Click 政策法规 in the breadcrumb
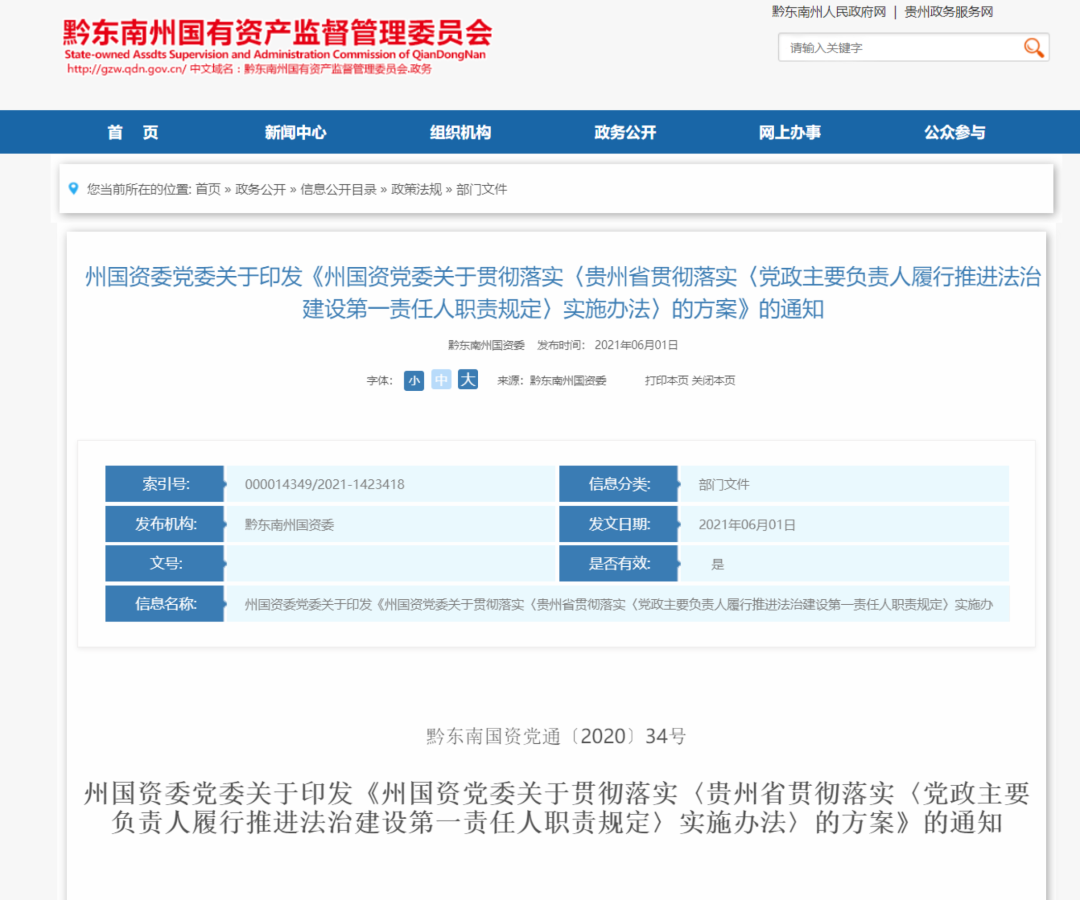The width and height of the screenshot is (1080, 900). [416, 189]
